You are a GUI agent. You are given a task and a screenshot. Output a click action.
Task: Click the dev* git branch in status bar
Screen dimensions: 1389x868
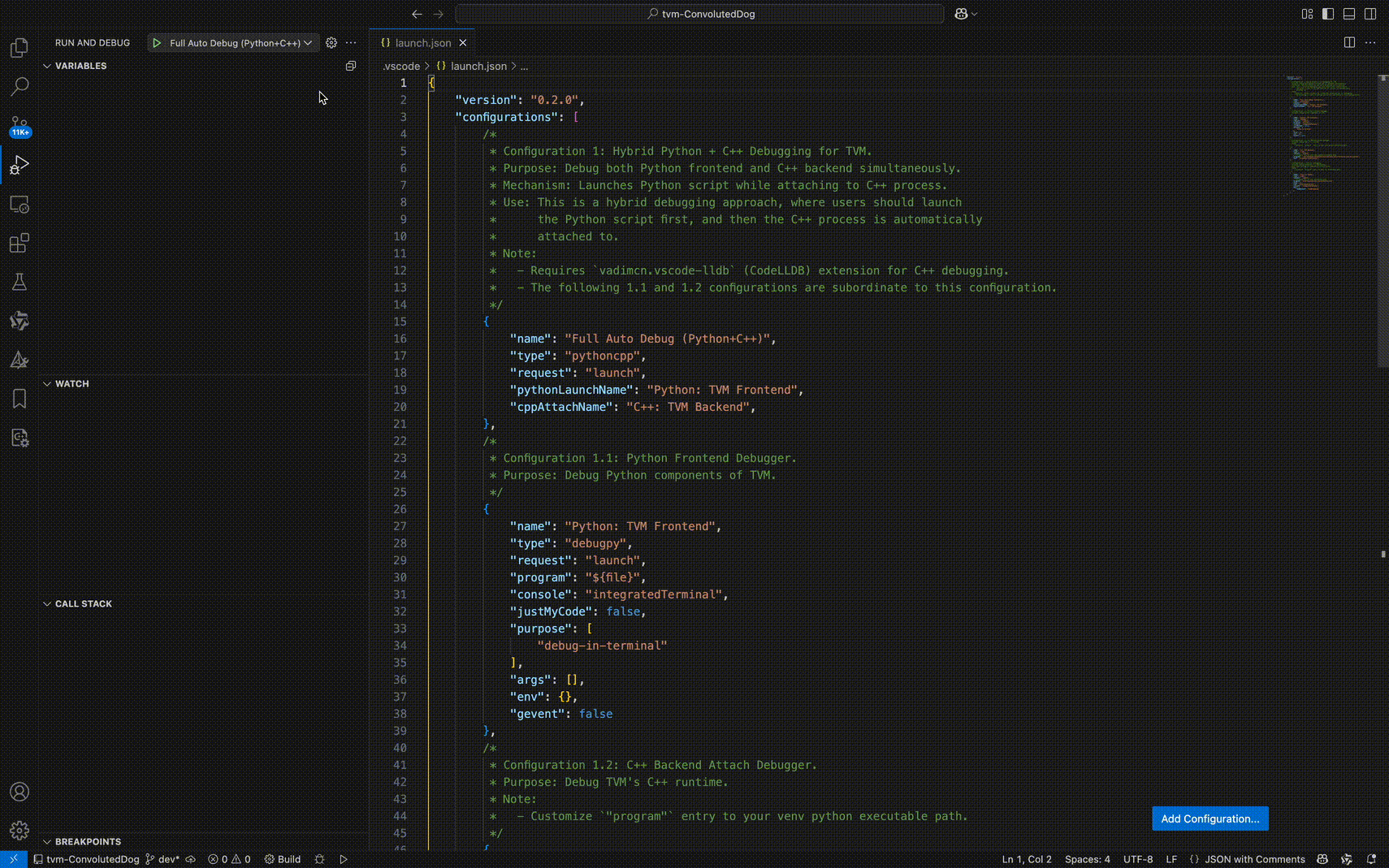click(x=162, y=859)
